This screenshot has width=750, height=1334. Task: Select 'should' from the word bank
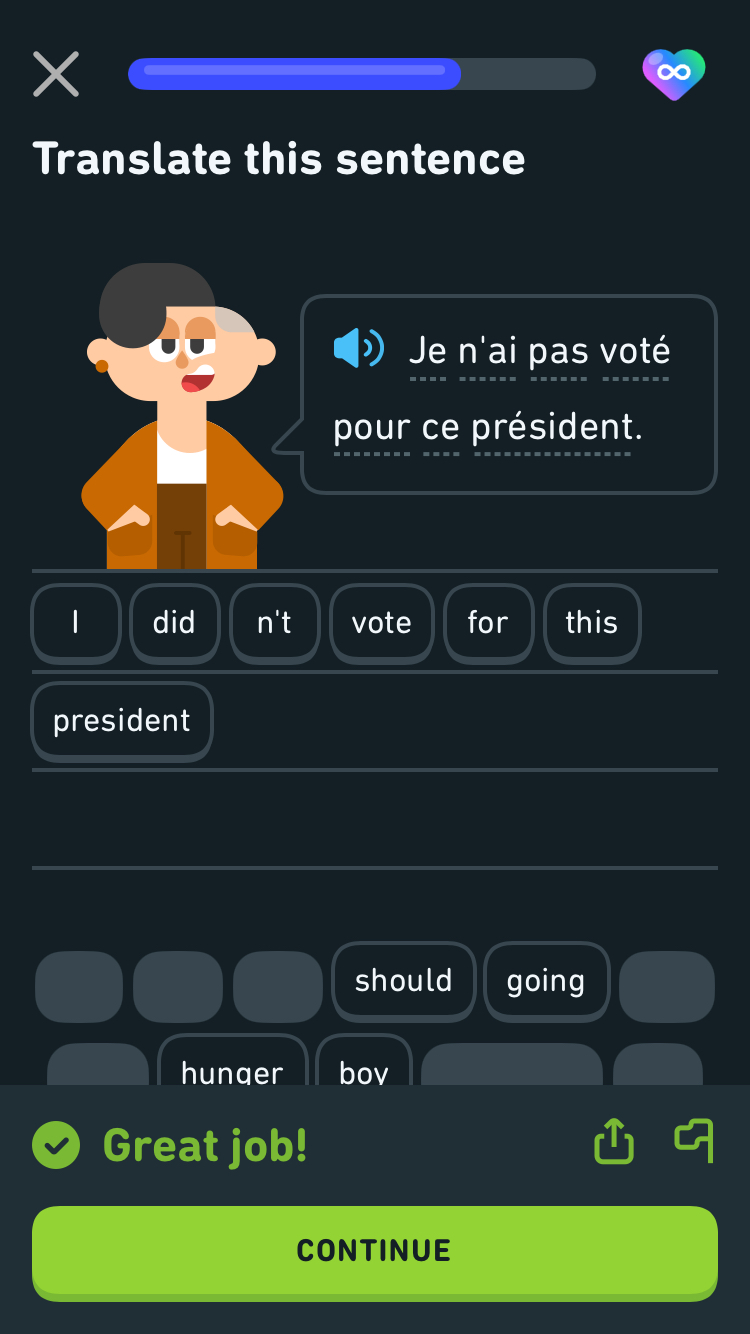(x=403, y=981)
